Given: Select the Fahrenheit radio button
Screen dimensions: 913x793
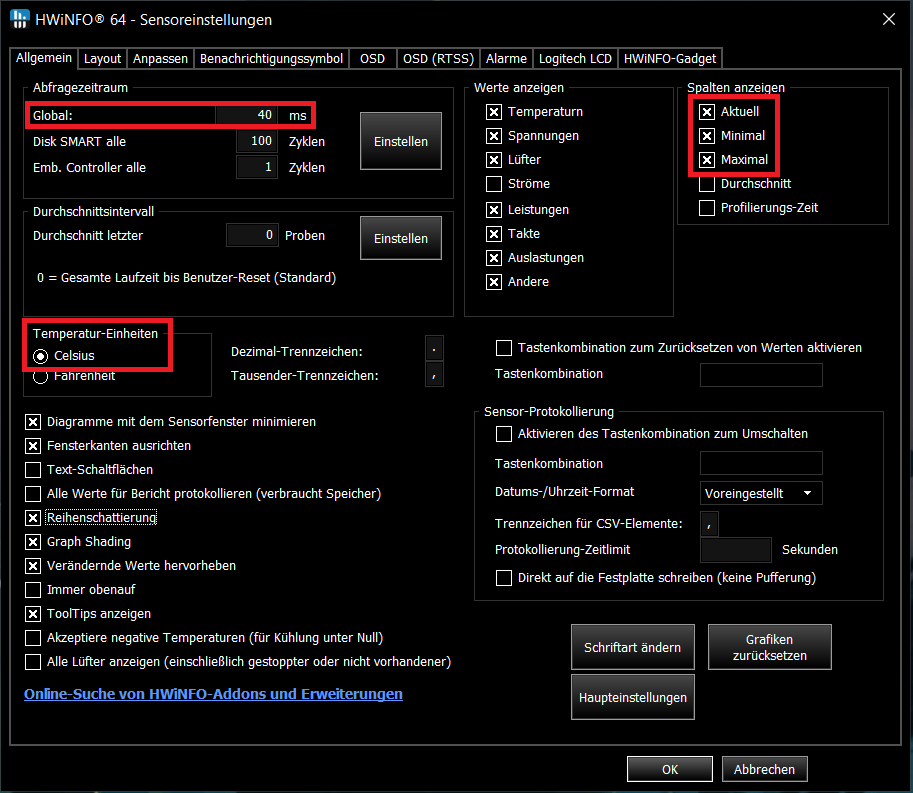Looking at the screenshot, I should 41,377.
